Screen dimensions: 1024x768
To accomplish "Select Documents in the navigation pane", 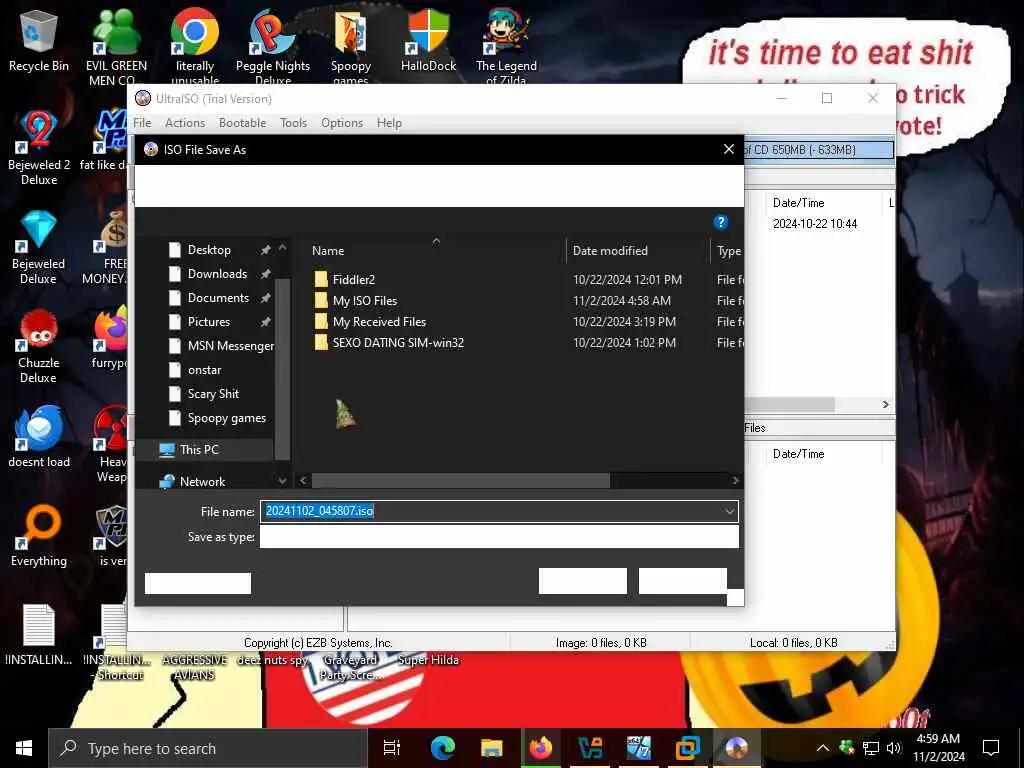I will tap(218, 298).
